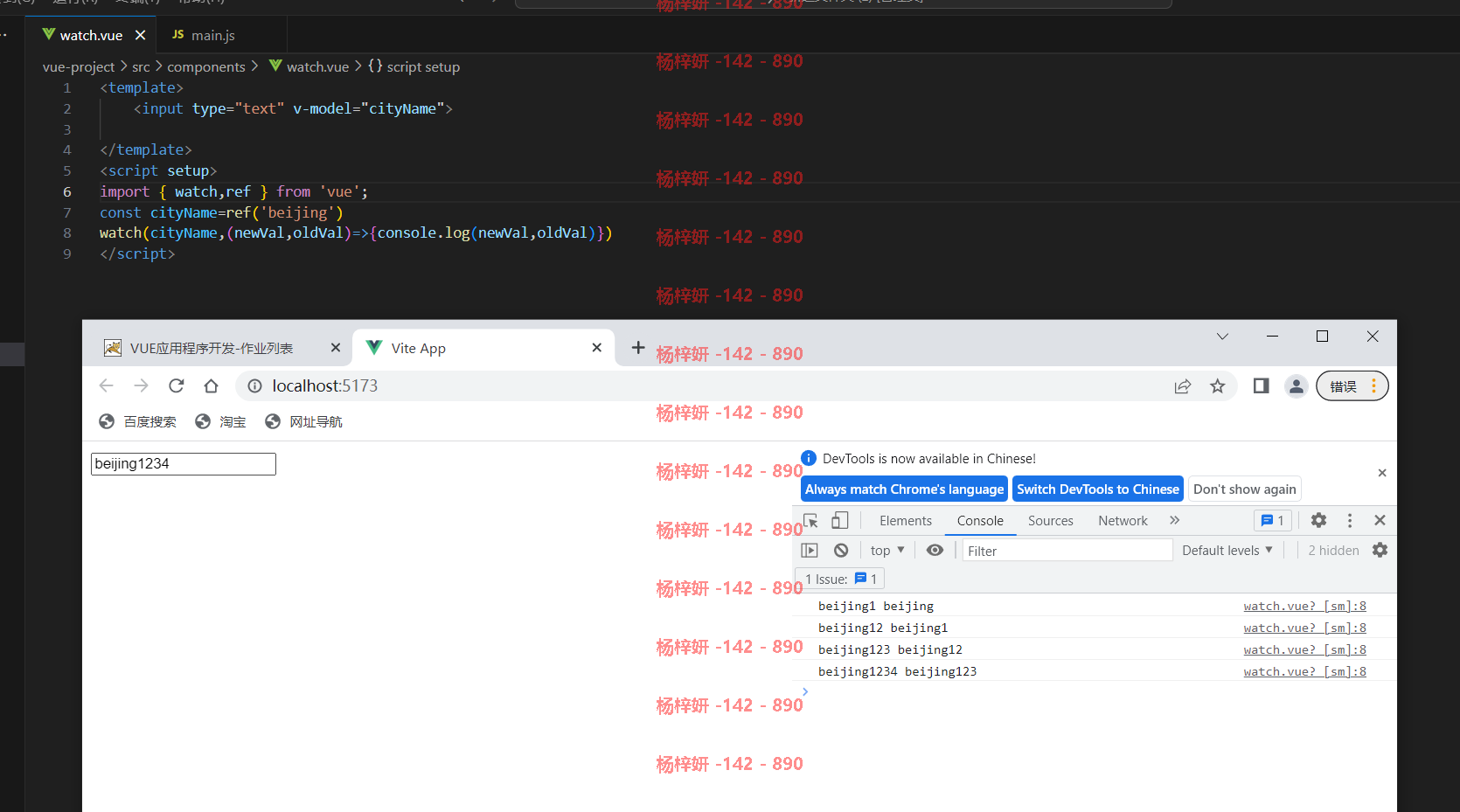Open the script setup breadcrumb

click(x=414, y=66)
